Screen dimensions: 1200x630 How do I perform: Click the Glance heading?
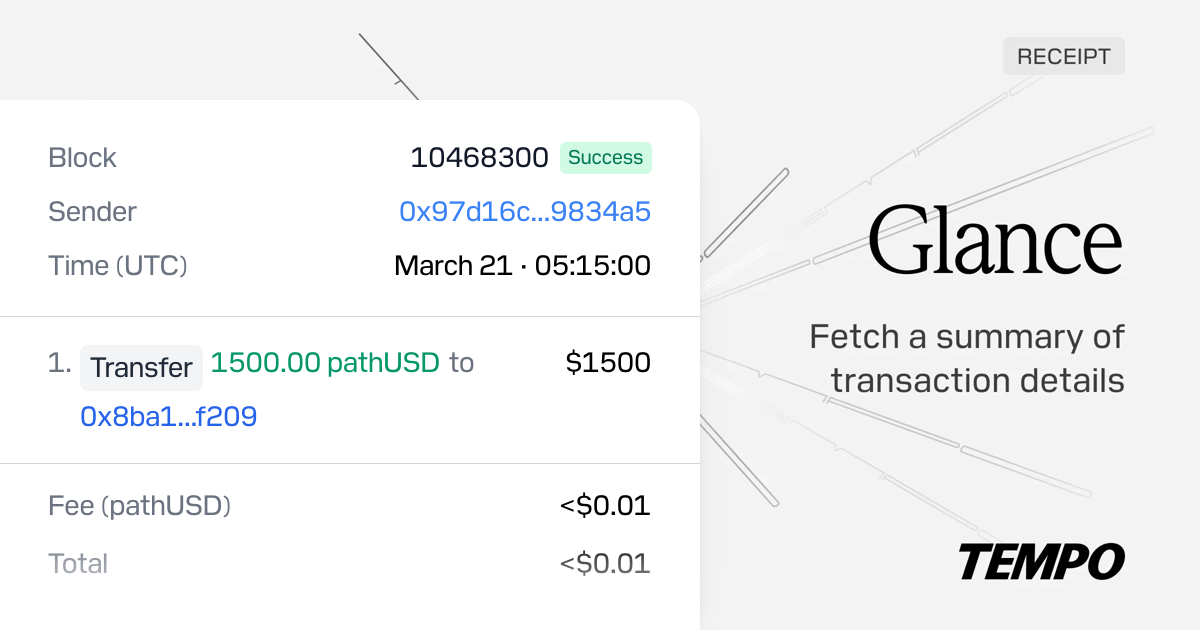[996, 241]
